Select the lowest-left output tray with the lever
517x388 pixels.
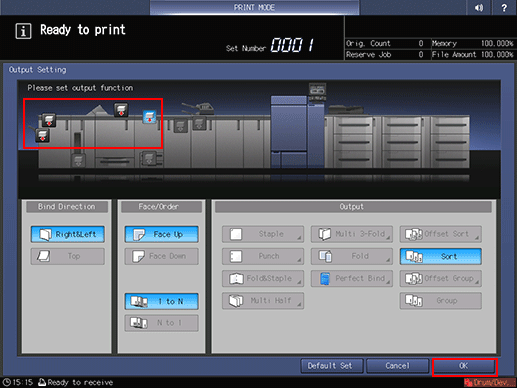(x=43, y=135)
